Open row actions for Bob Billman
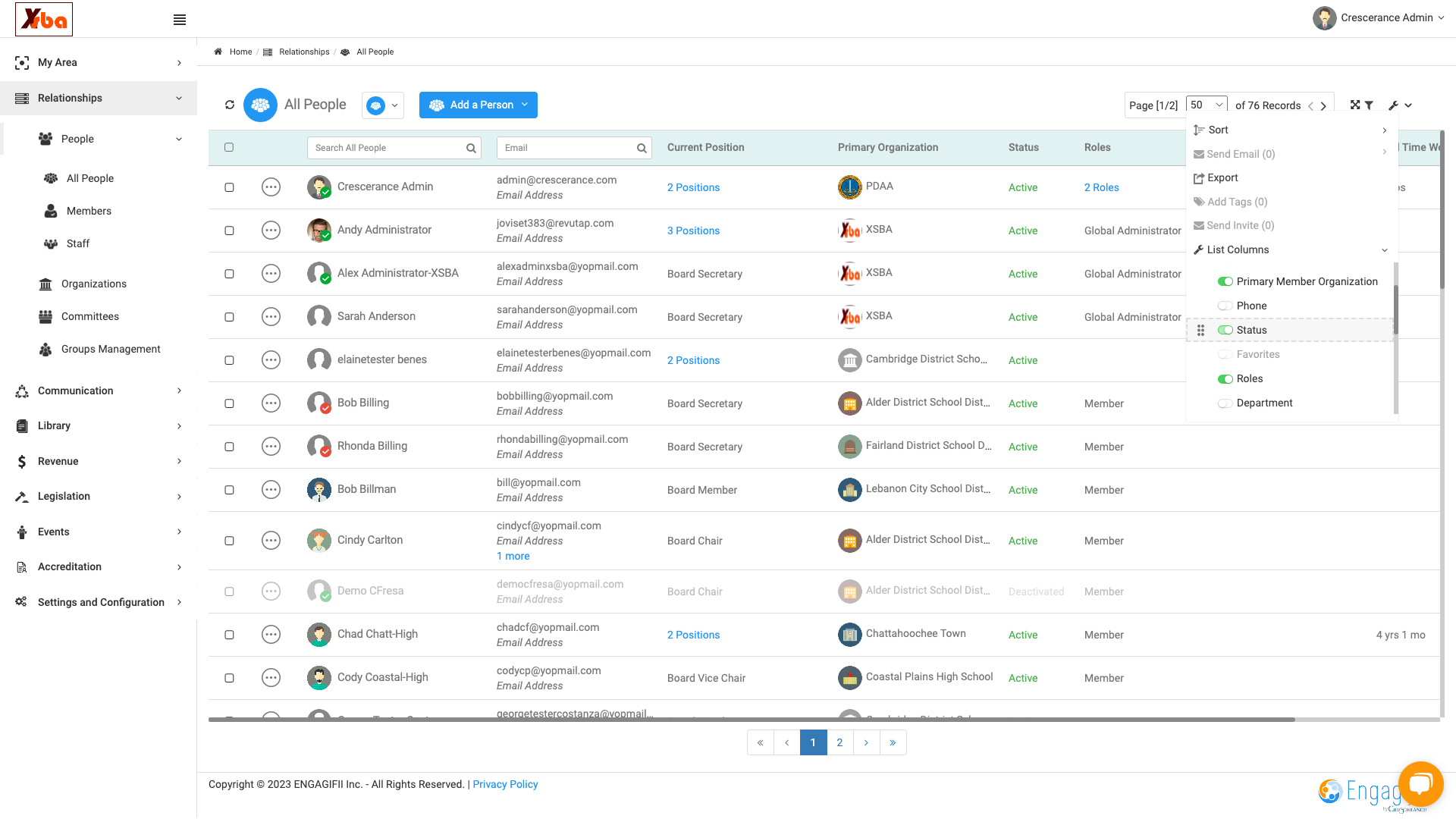 click(271, 490)
